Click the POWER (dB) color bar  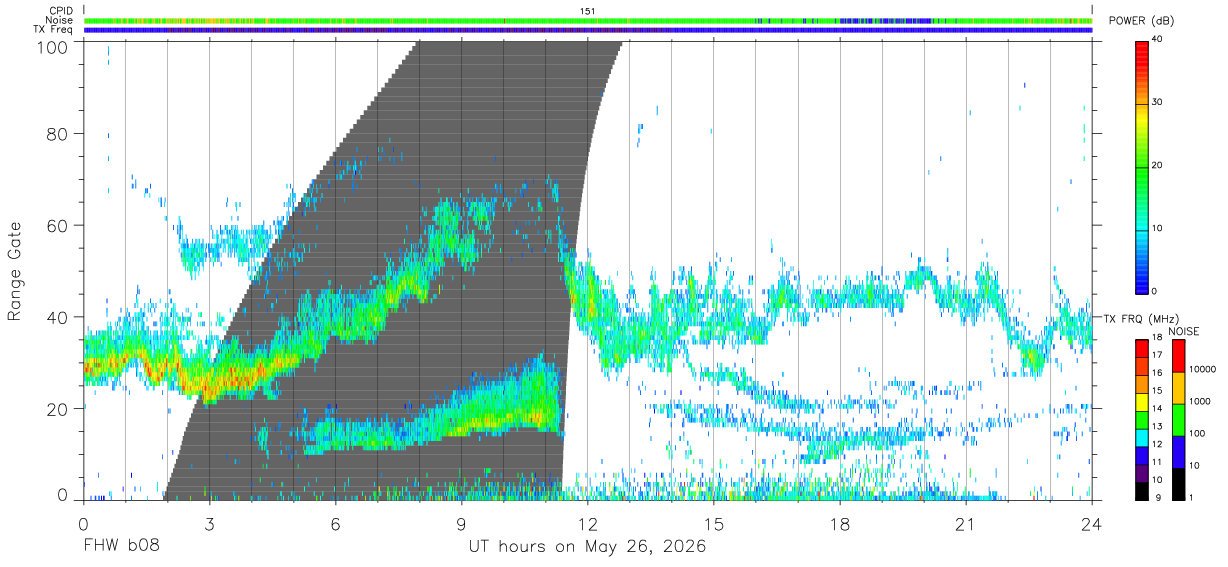click(1141, 166)
